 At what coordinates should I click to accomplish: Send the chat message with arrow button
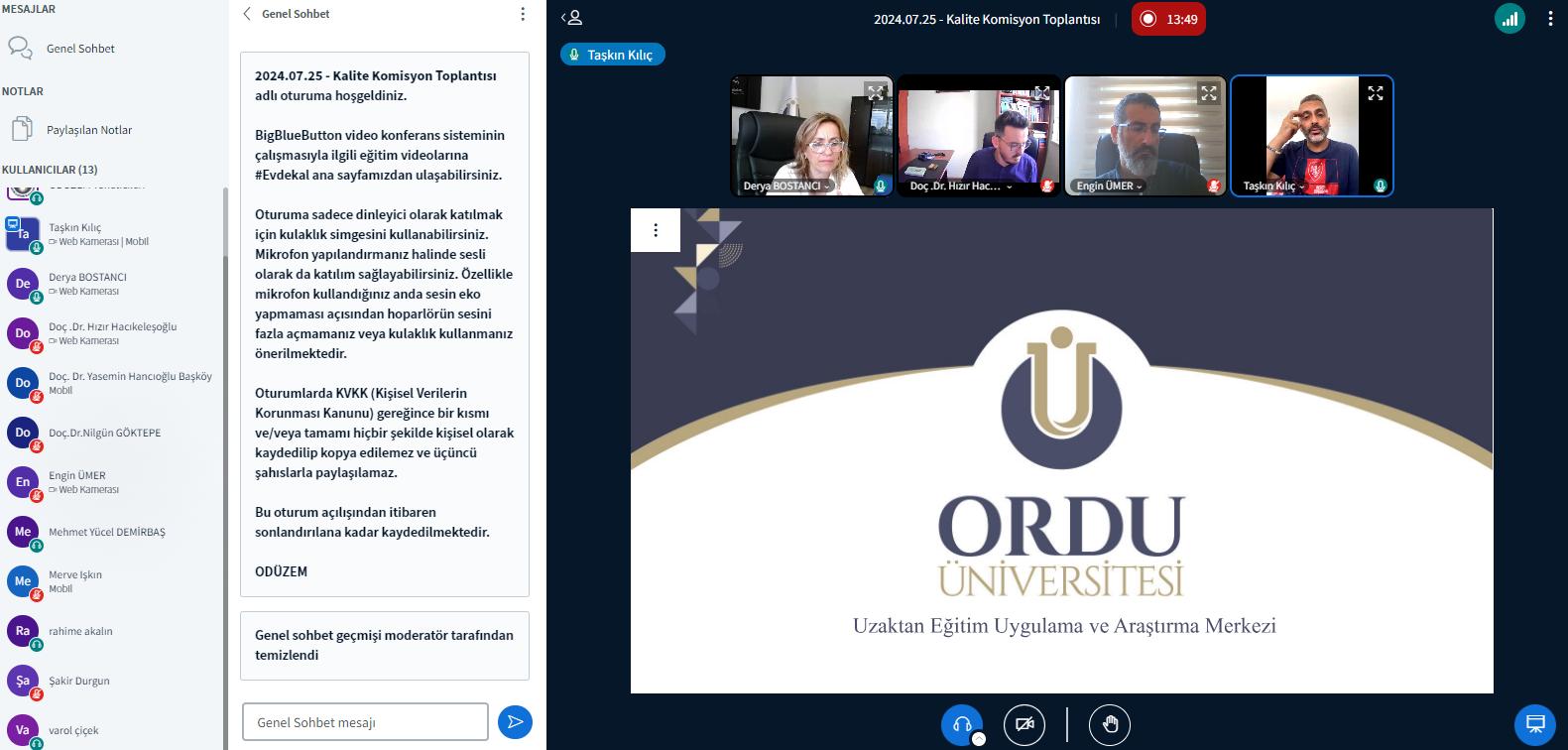click(515, 721)
